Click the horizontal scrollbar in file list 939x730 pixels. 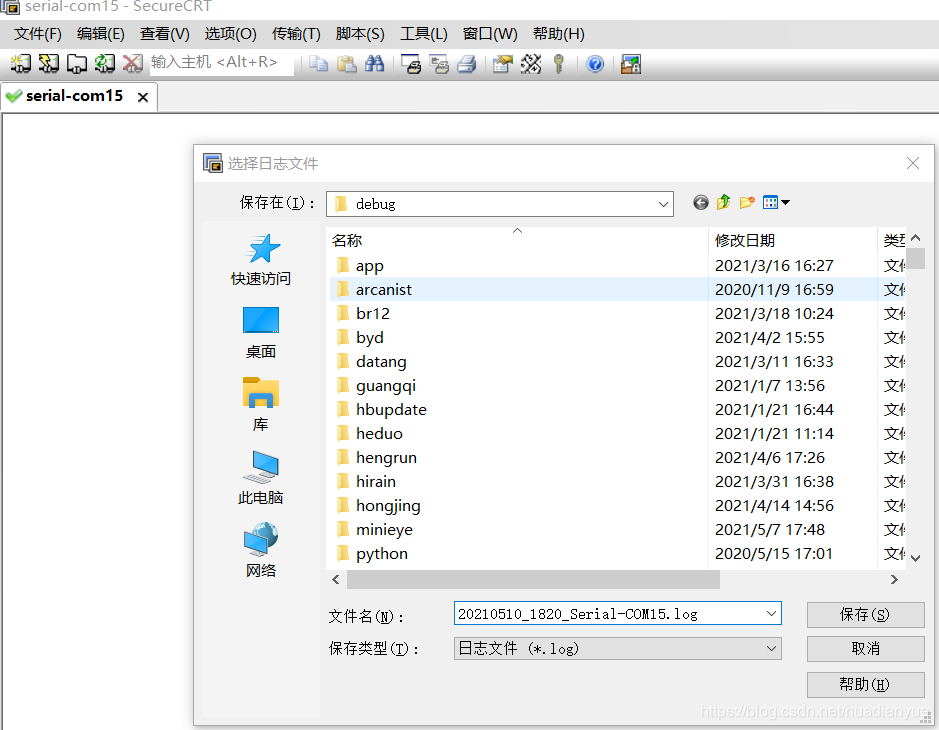point(533,579)
